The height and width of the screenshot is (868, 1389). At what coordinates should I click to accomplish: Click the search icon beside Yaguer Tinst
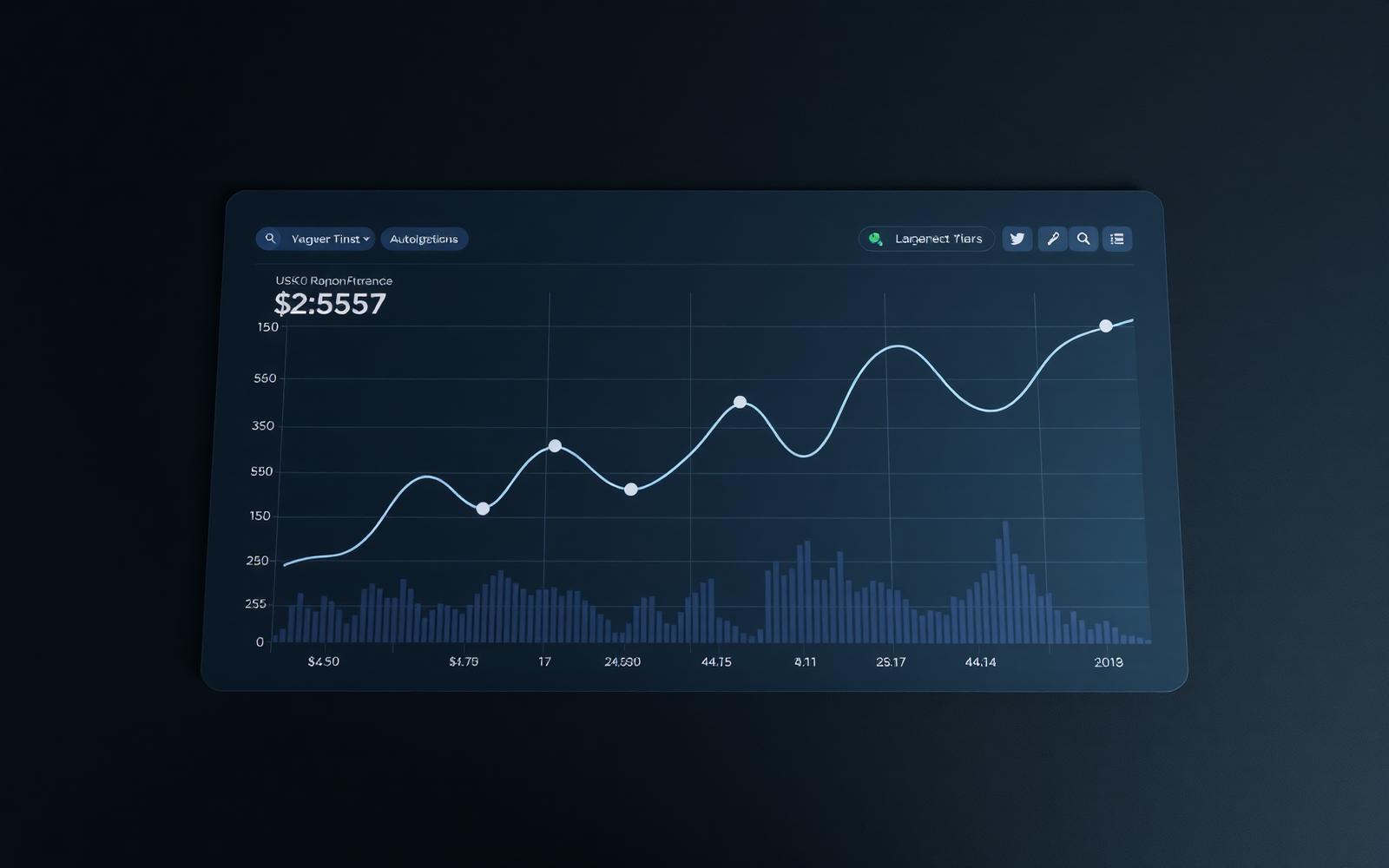(270, 239)
